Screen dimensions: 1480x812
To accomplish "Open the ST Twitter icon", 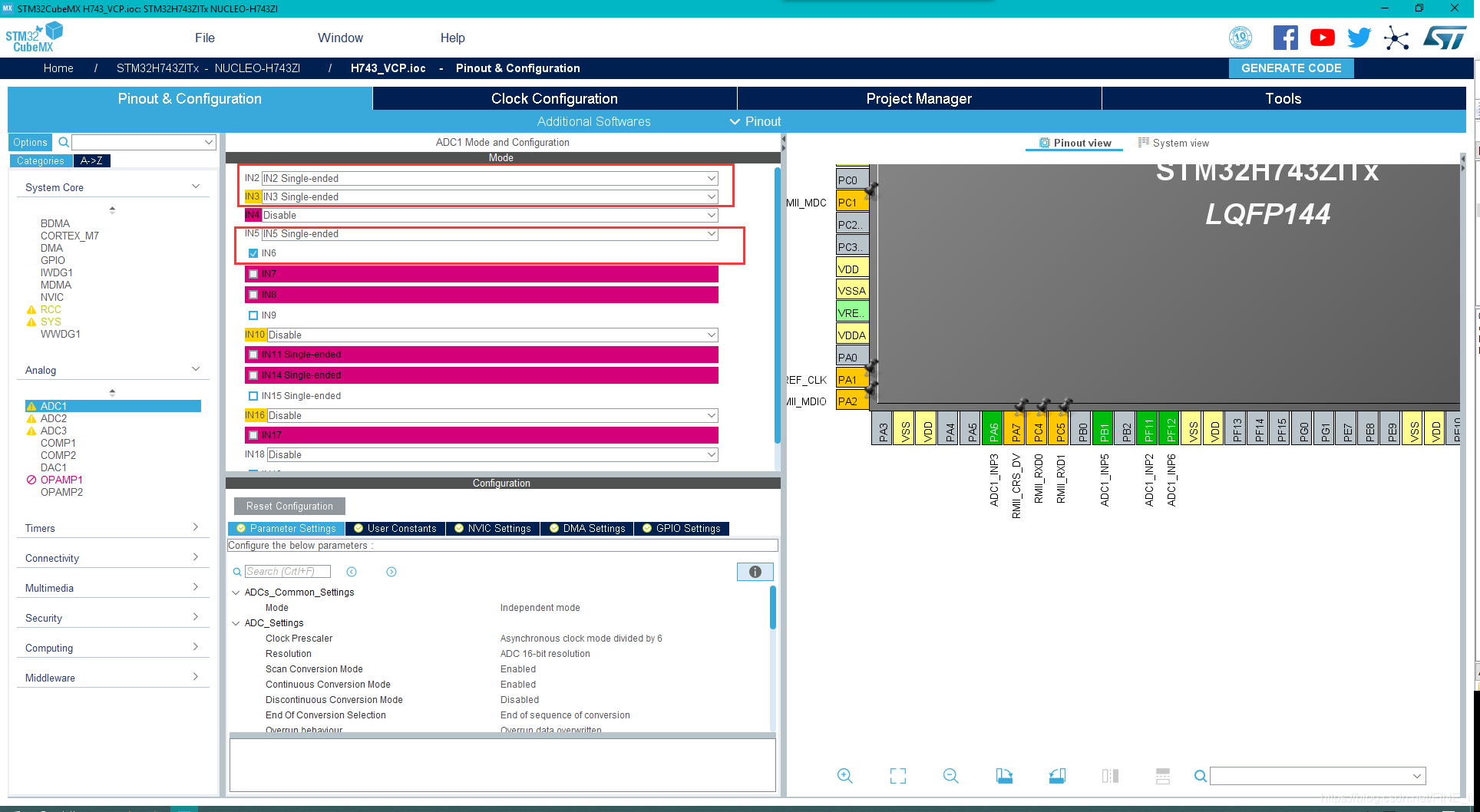I will pyautogui.click(x=1359, y=38).
